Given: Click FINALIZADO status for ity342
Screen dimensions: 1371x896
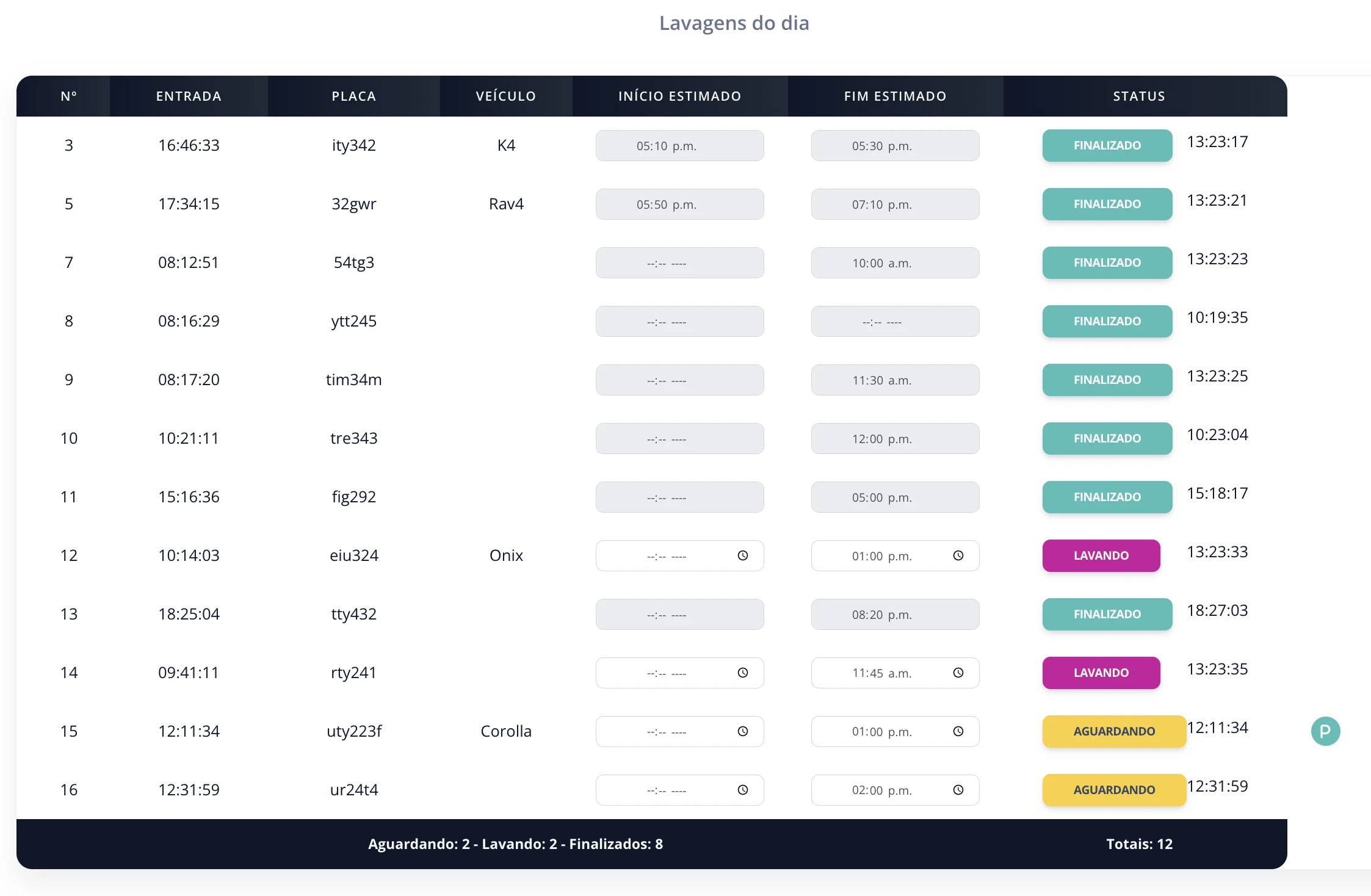Looking at the screenshot, I should (x=1107, y=145).
